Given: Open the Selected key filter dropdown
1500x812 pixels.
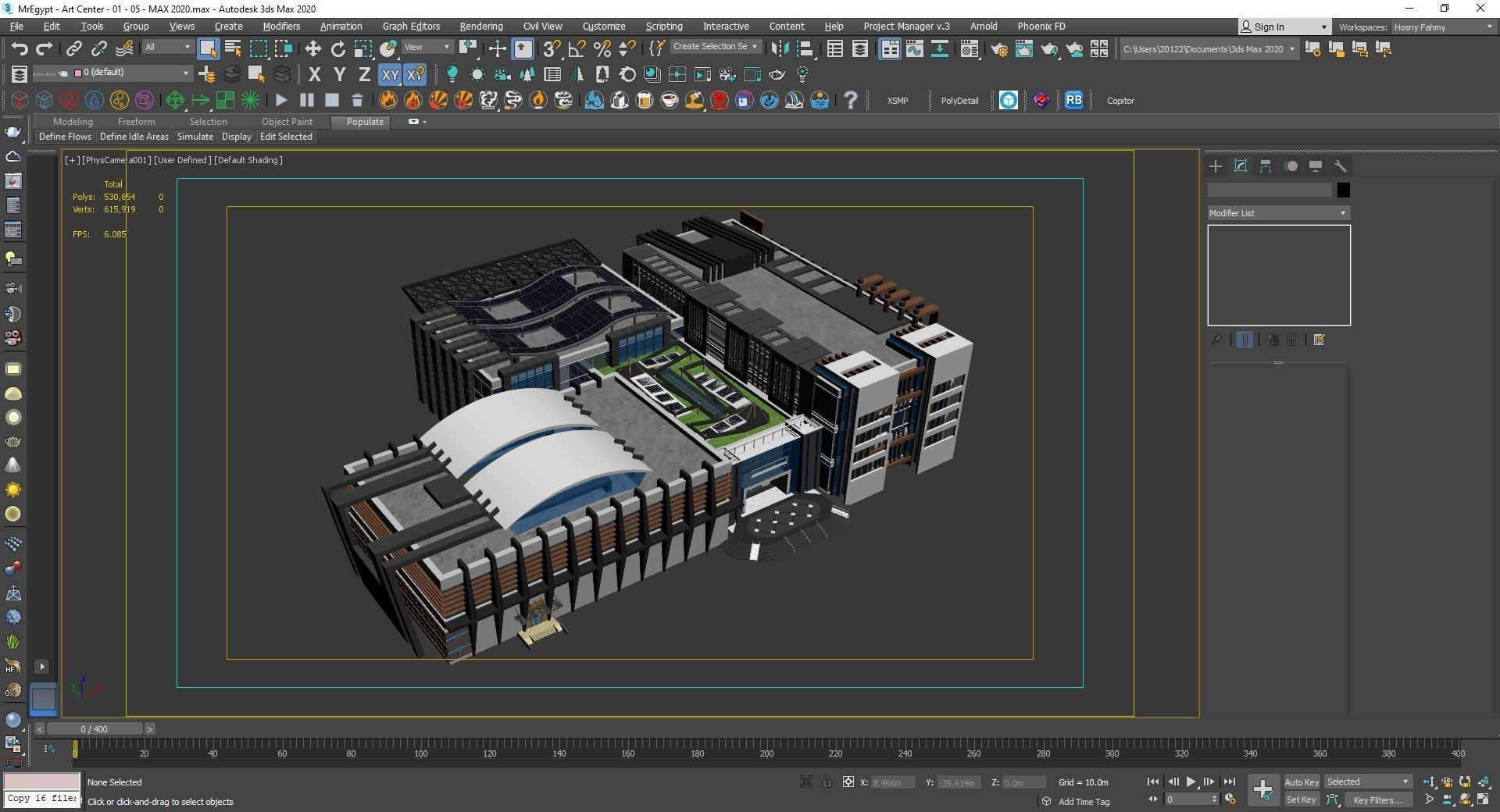Looking at the screenshot, I should pyautogui.click(x=1367, y=782).
